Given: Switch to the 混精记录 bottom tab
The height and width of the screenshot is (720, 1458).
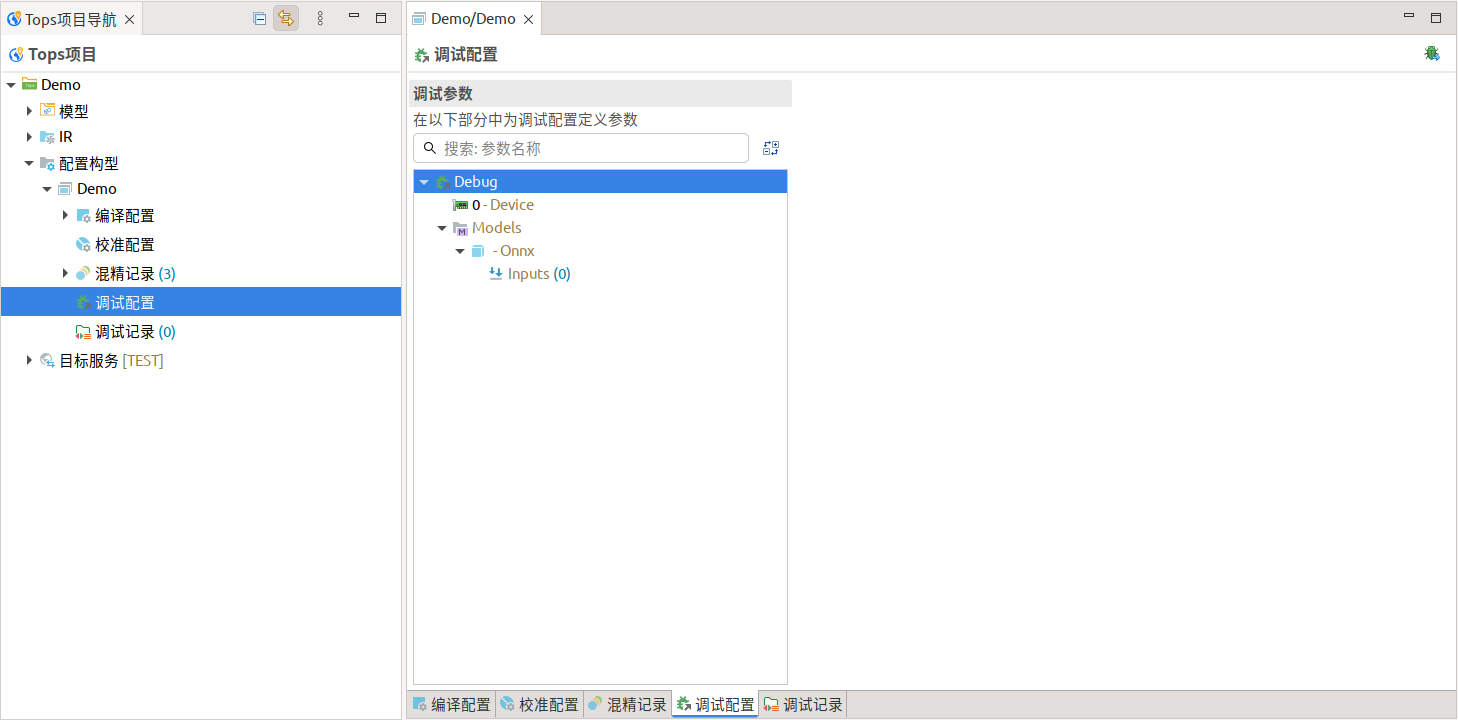Looking at the screenshot, I should point(627,705).
